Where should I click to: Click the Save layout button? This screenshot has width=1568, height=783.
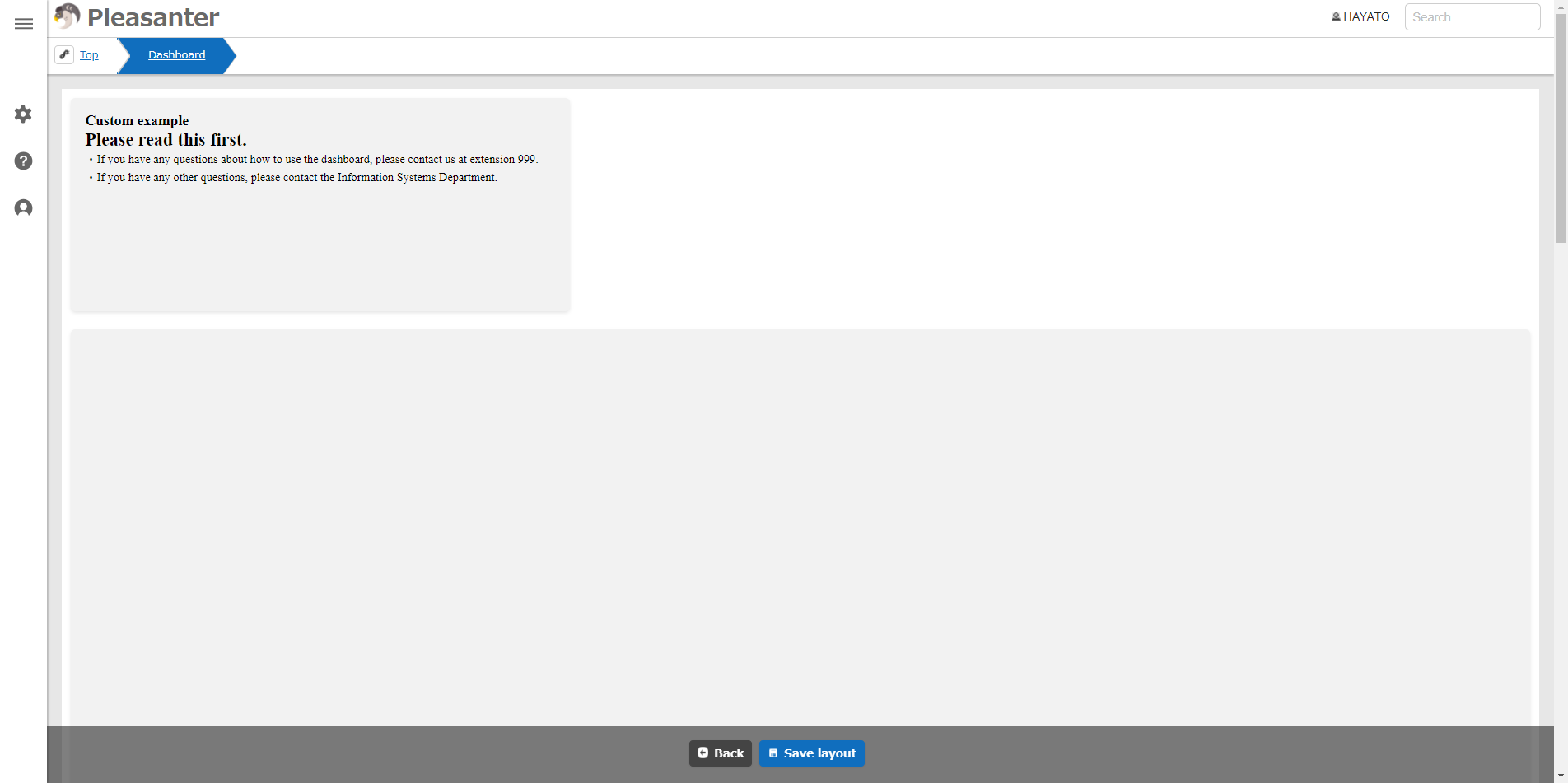(x=812, y=753)
